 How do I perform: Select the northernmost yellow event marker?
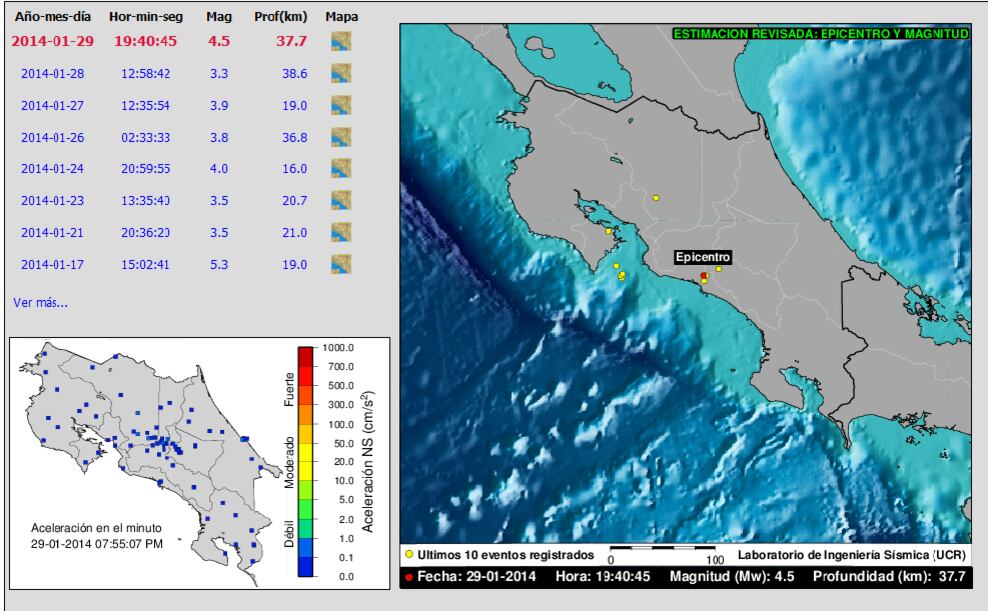tap(656, 198)
